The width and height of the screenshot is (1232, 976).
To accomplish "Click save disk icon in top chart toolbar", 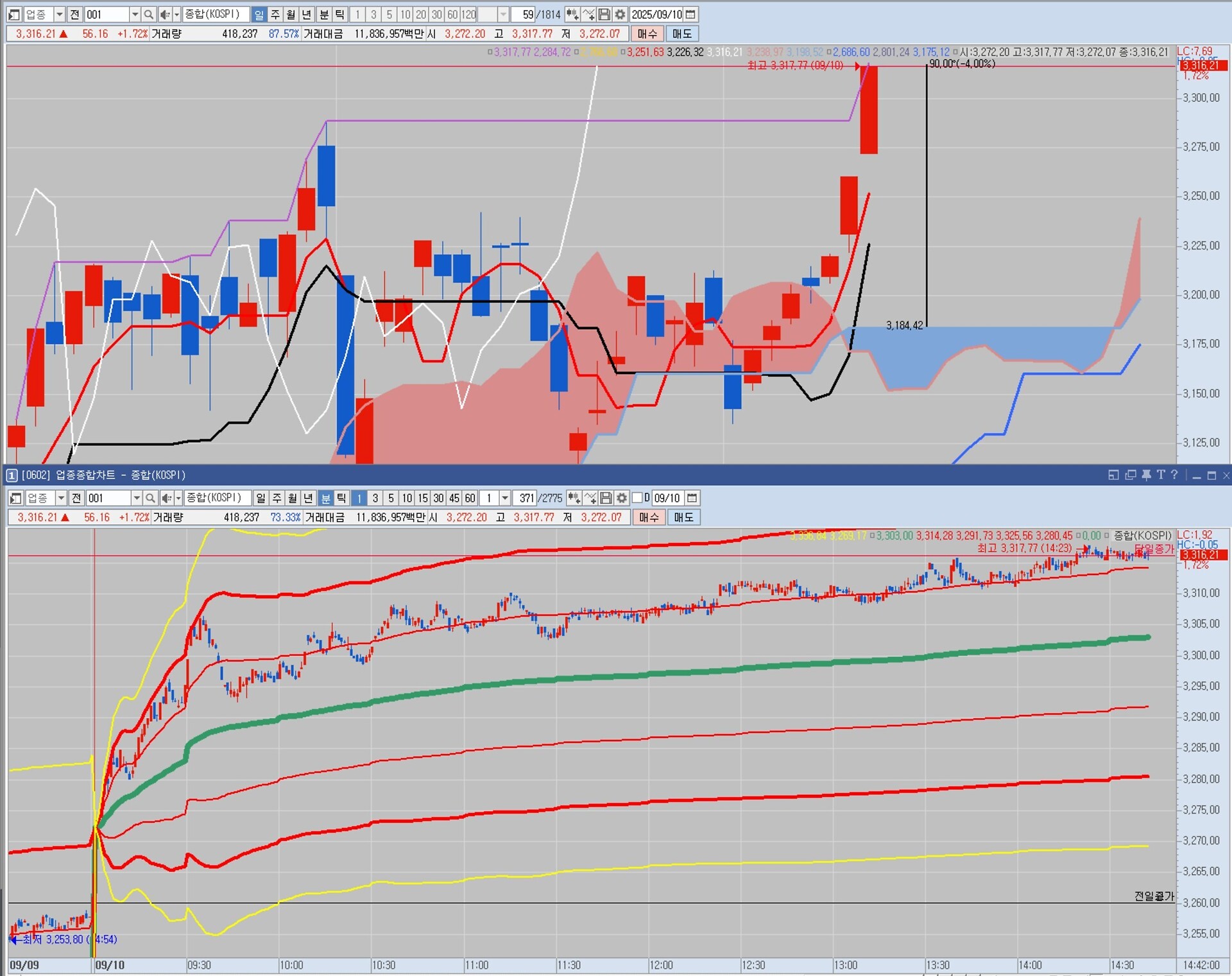I will point(604,14).
